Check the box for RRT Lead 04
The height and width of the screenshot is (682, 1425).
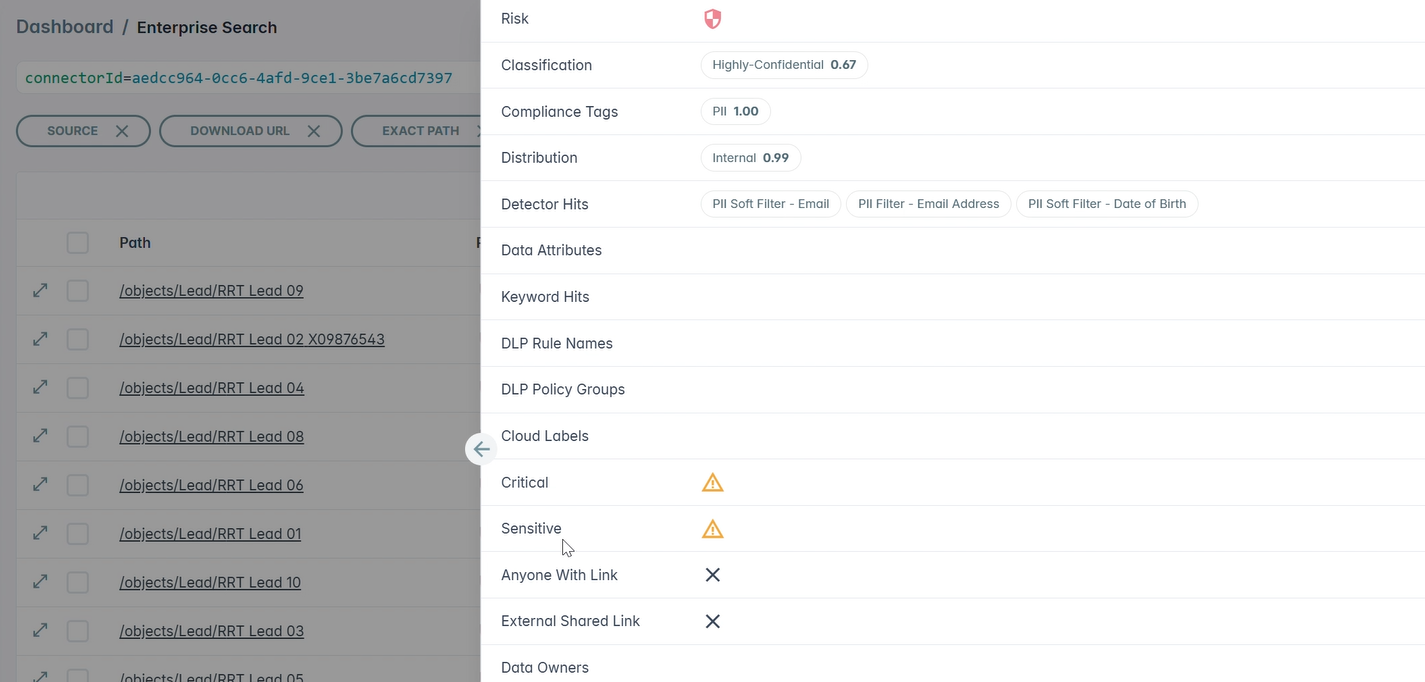point(78,388)
